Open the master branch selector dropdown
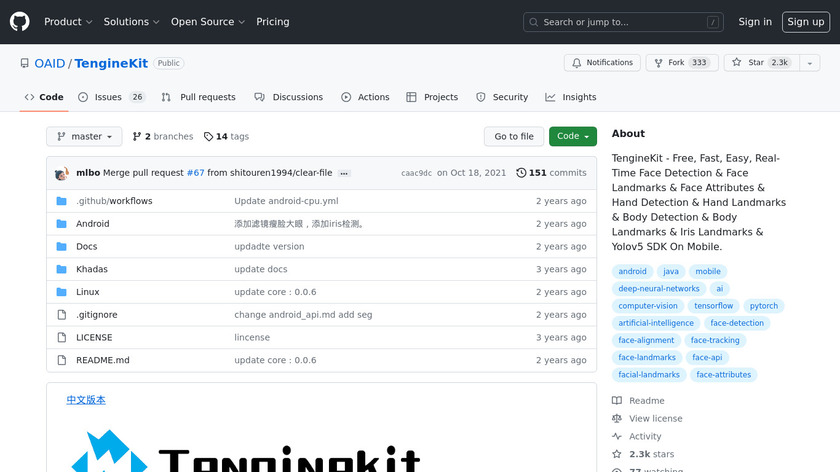Image resolution: width=840 pixels, height=472 pixels. pos(84,137)
